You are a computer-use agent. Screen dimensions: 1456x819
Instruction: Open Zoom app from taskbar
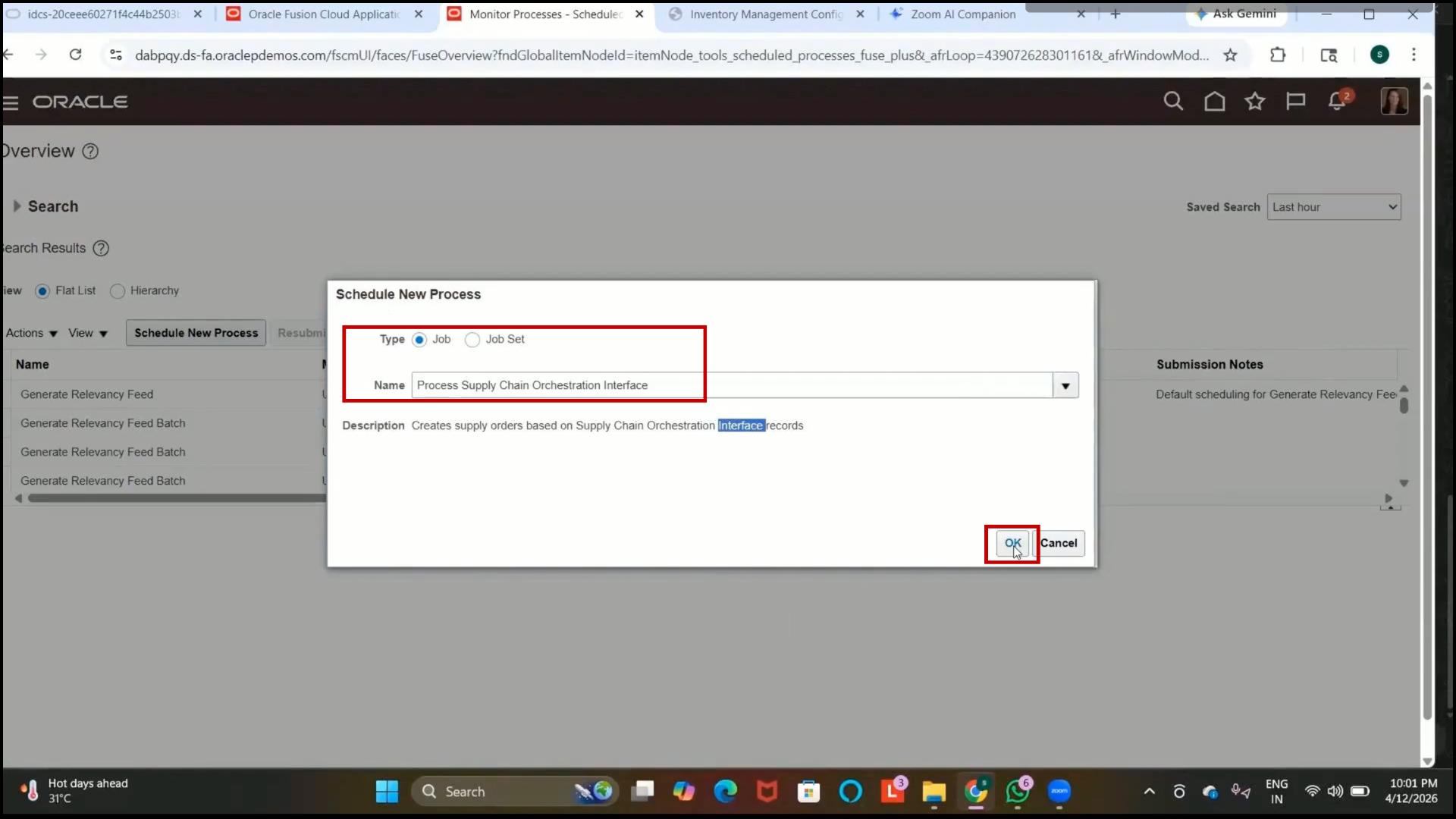pyautogui.click(x=1059, y=792)
